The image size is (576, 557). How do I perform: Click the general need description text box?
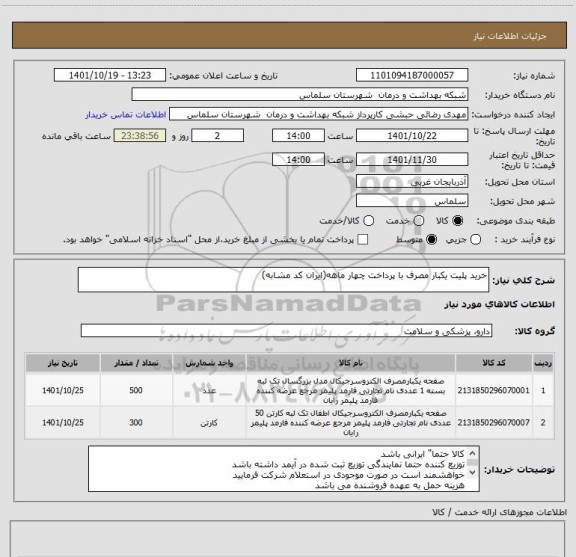click(x=283, y=280)
